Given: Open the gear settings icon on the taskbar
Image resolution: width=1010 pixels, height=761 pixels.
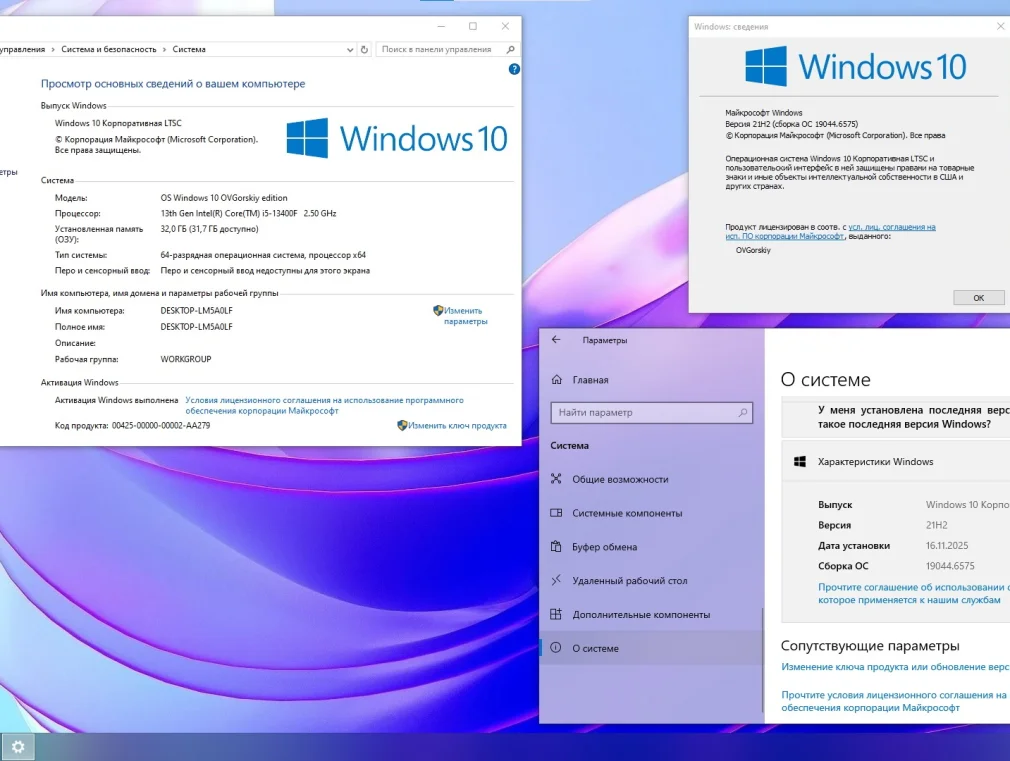Looking at the screenshot, I should click(x=17, y=746).
